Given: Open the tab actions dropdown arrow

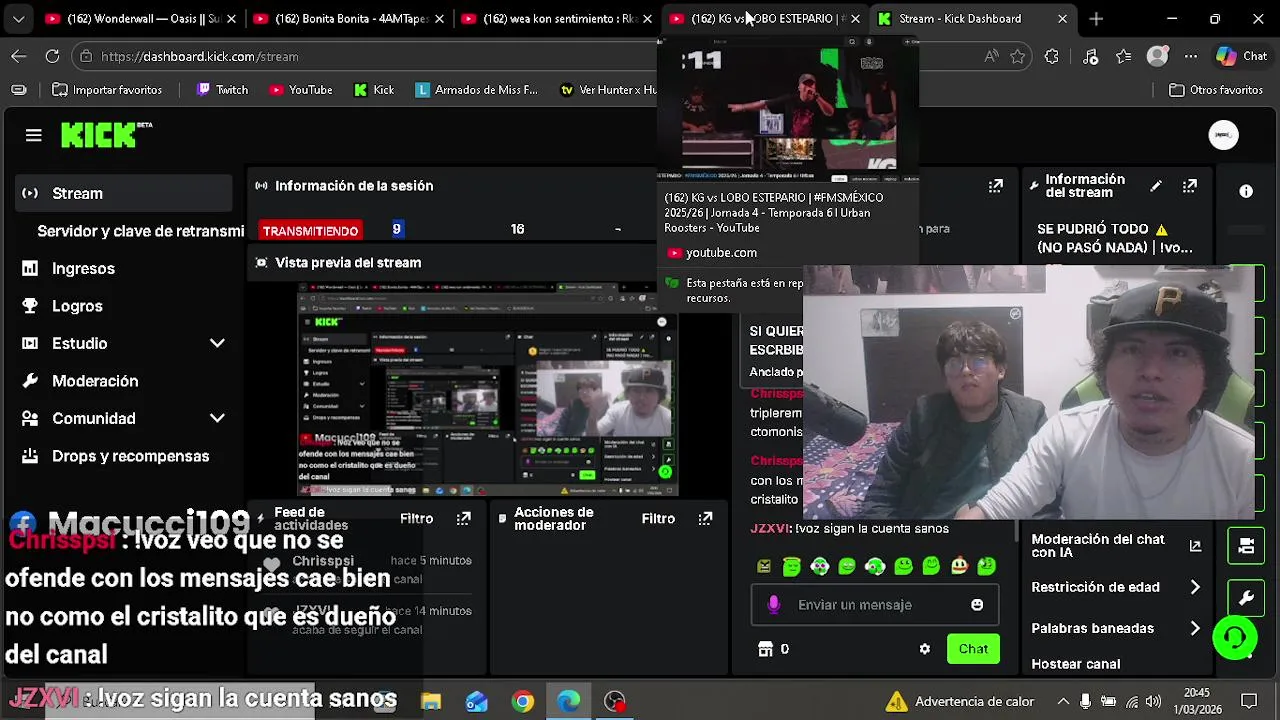Looking at the screenshot, I should pos(18,18).
